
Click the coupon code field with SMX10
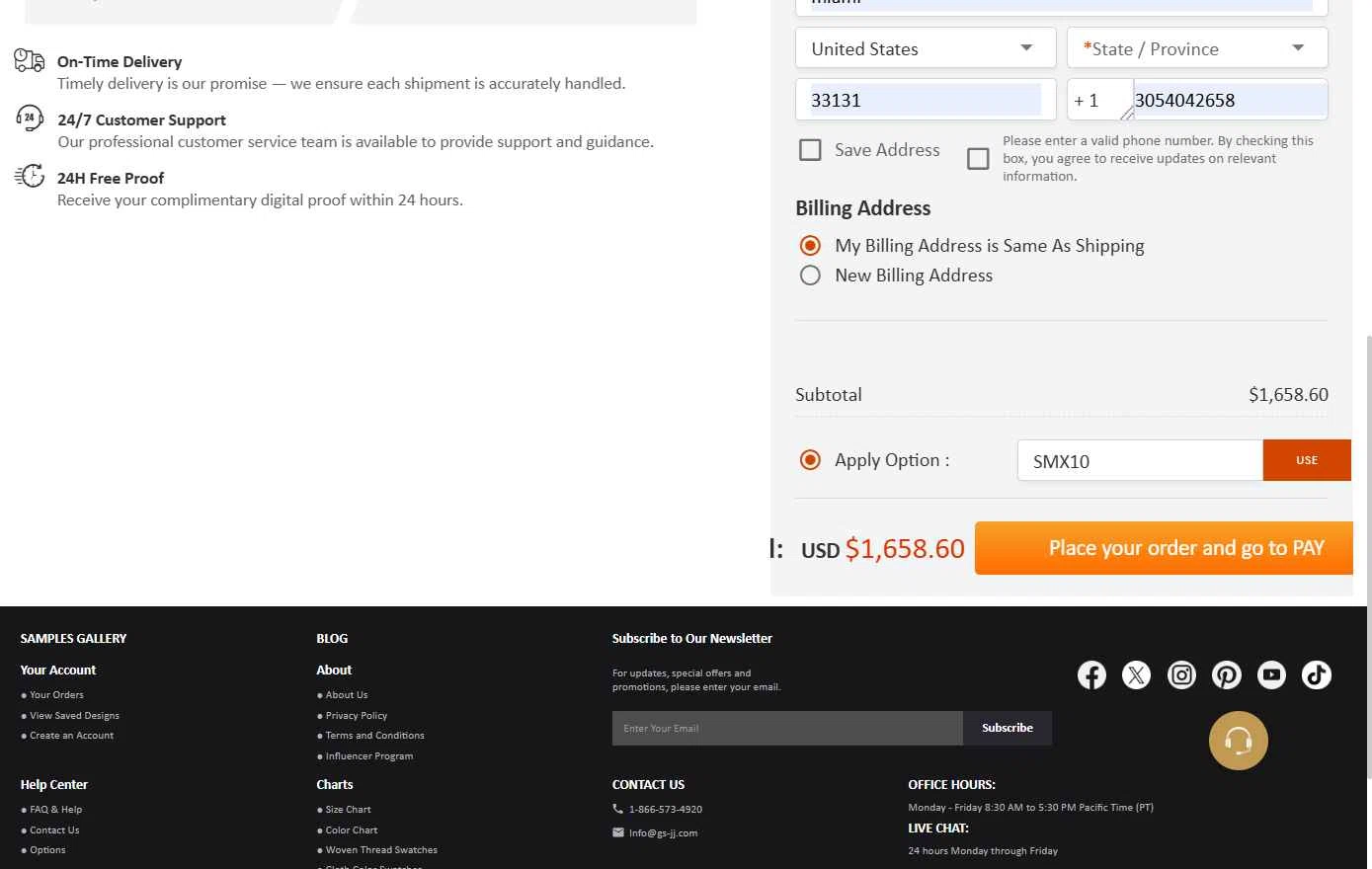(1140, 460)
